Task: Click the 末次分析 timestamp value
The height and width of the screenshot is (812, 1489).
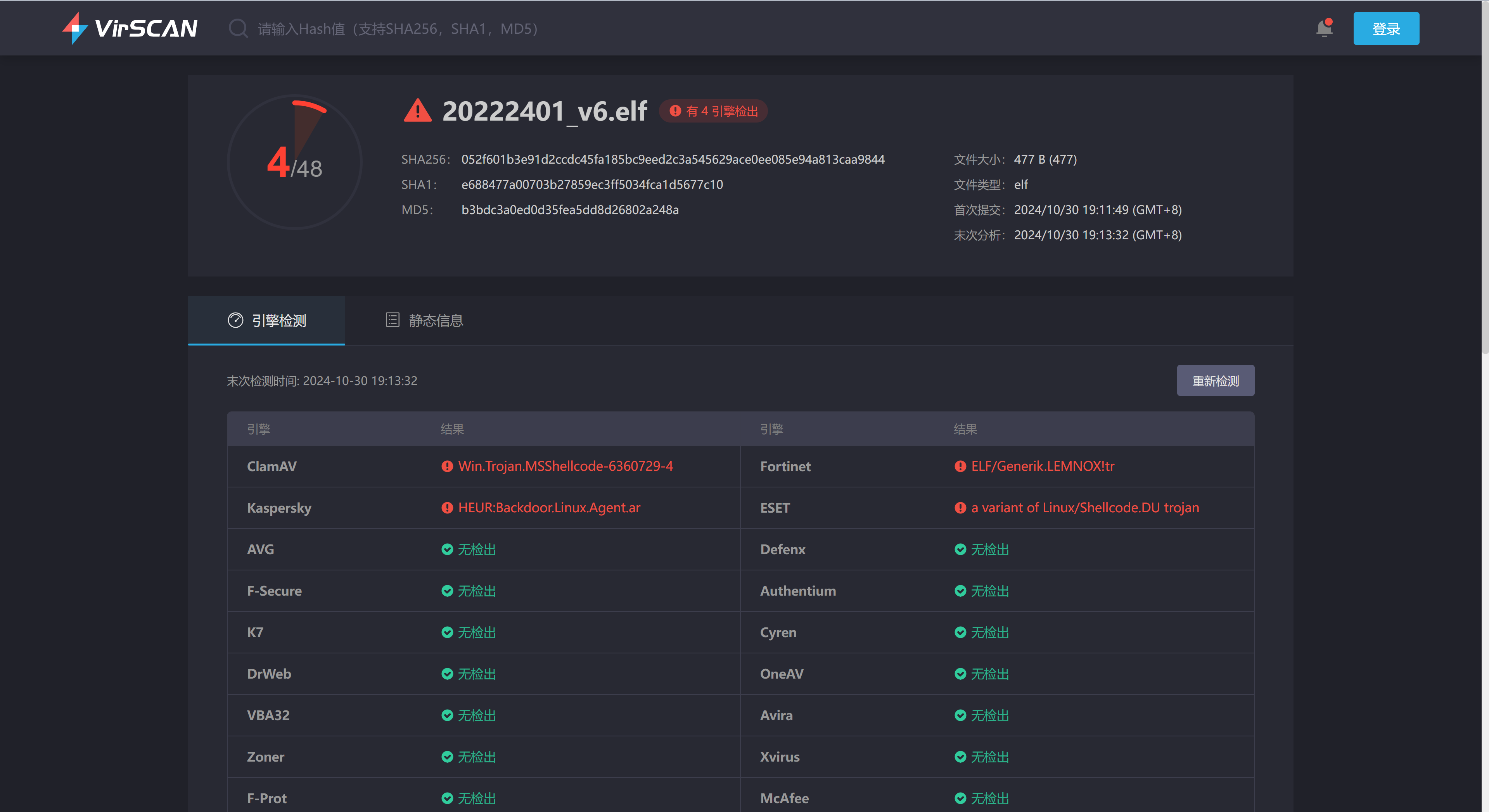Action: 1098,235
